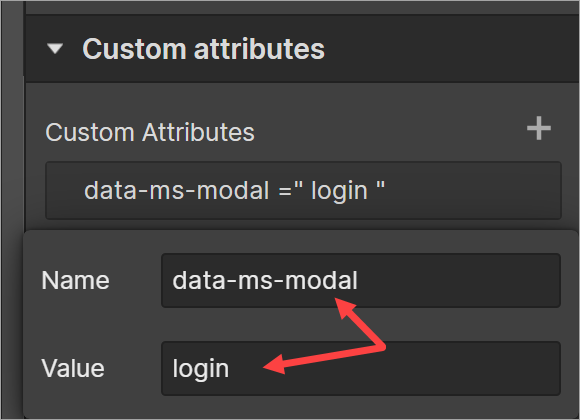The width and height of the screenshot is (580, 420).
Task: Focus the Value input field
Action: click(361, 369)
